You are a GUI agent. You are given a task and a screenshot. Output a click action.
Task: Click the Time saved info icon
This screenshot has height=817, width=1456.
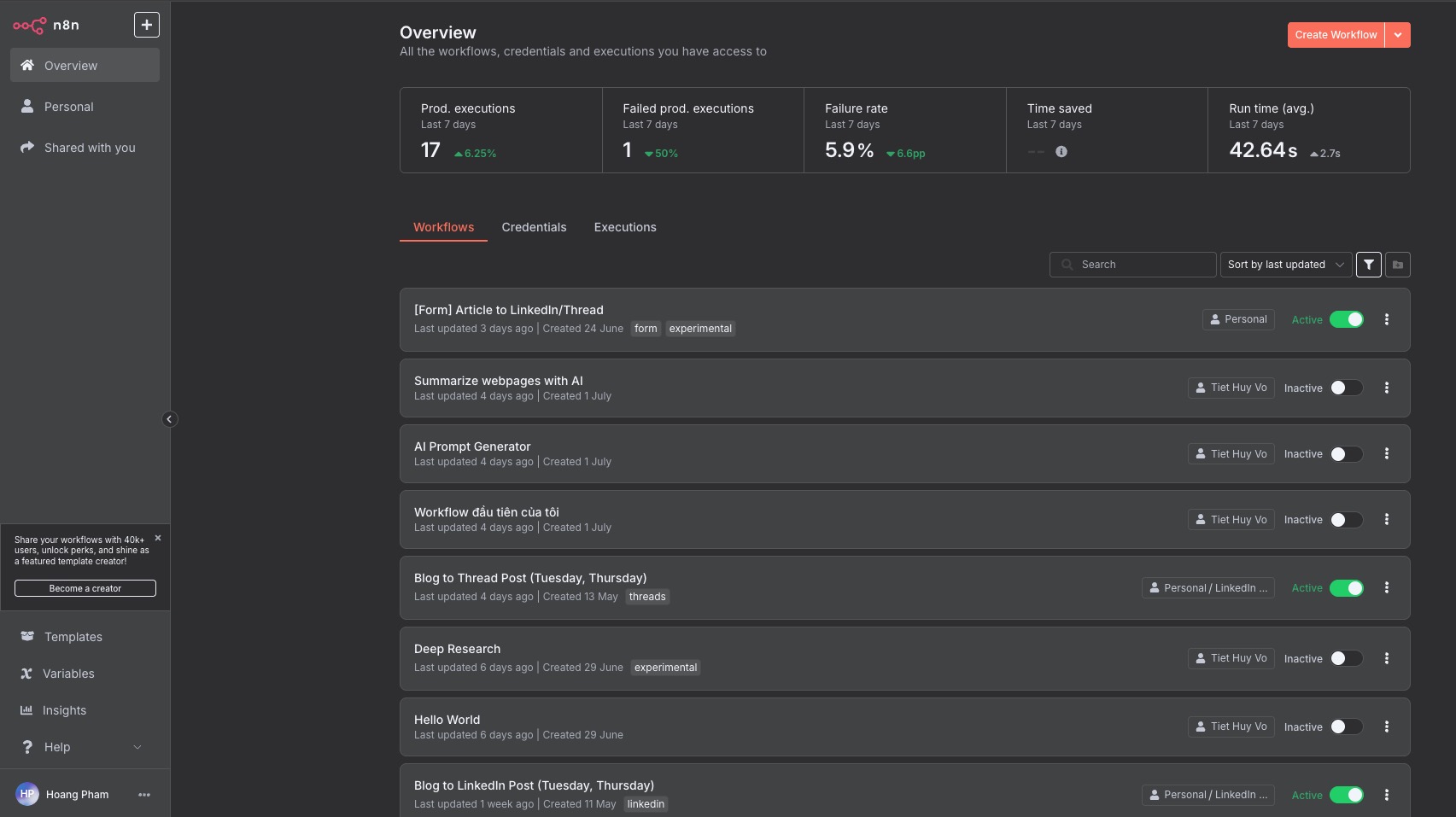1061,152
